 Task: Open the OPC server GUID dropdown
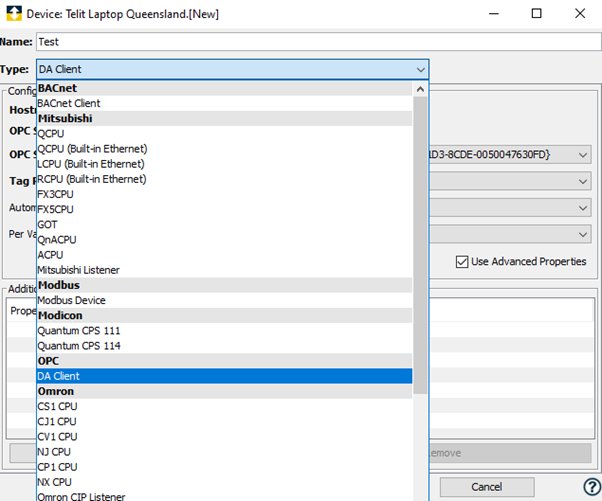(583, 155)
